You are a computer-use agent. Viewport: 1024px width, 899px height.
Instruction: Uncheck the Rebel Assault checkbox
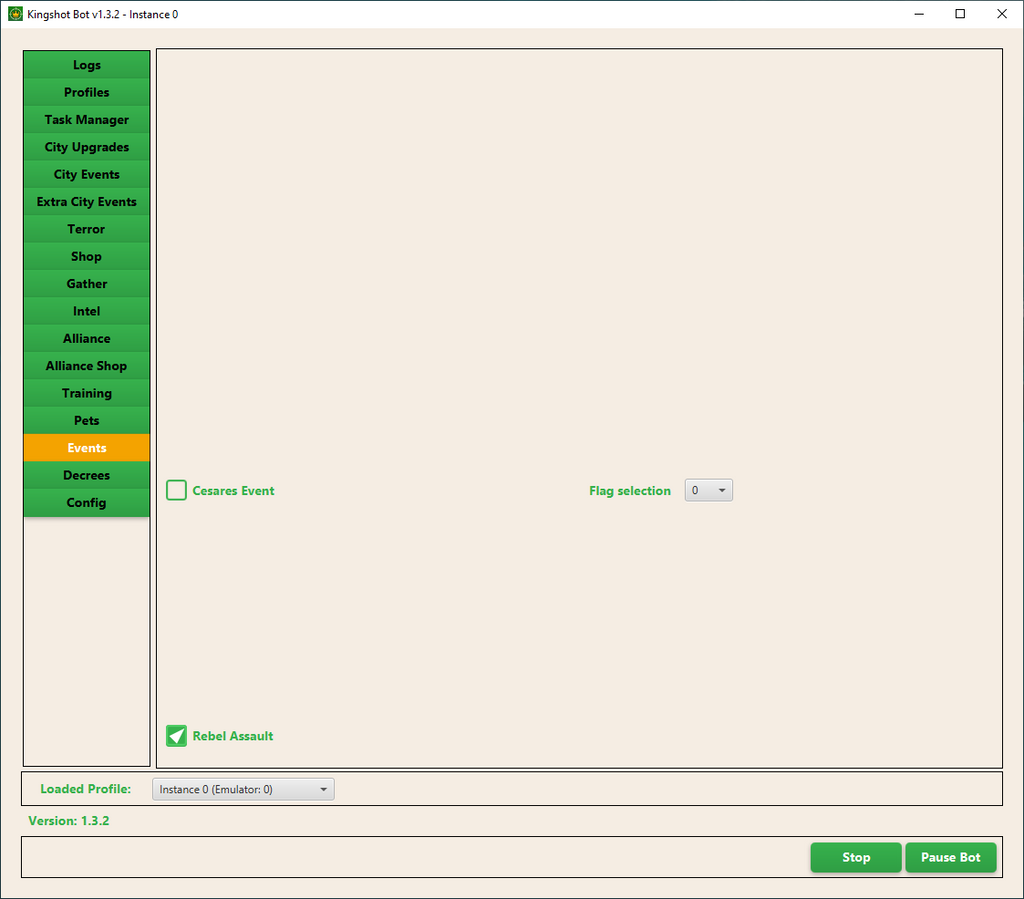(x=177, y=736)
